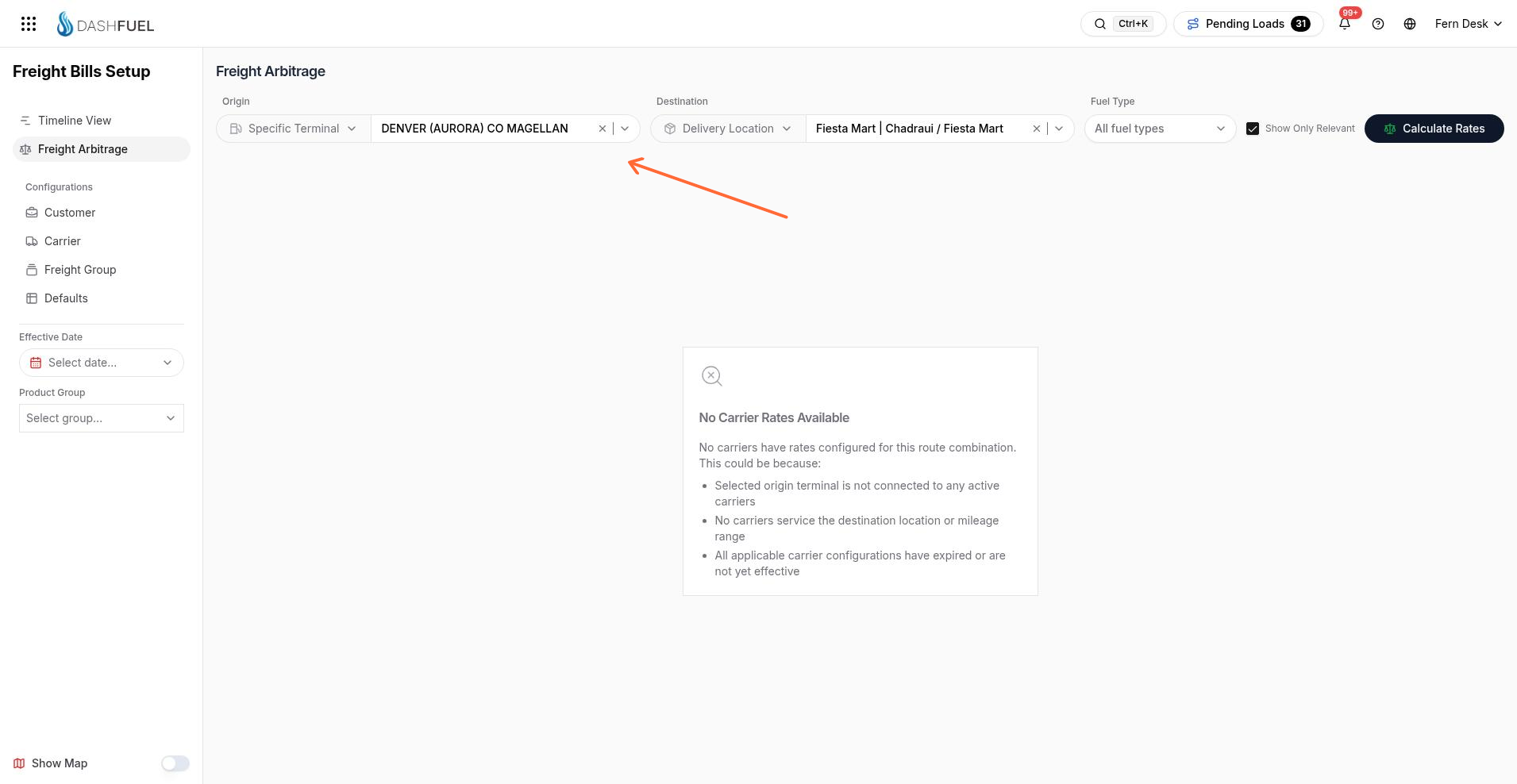The width and height of the screenshot is (1517, 784).
Task: Open language globe icon
Action: coord(1410,24)
